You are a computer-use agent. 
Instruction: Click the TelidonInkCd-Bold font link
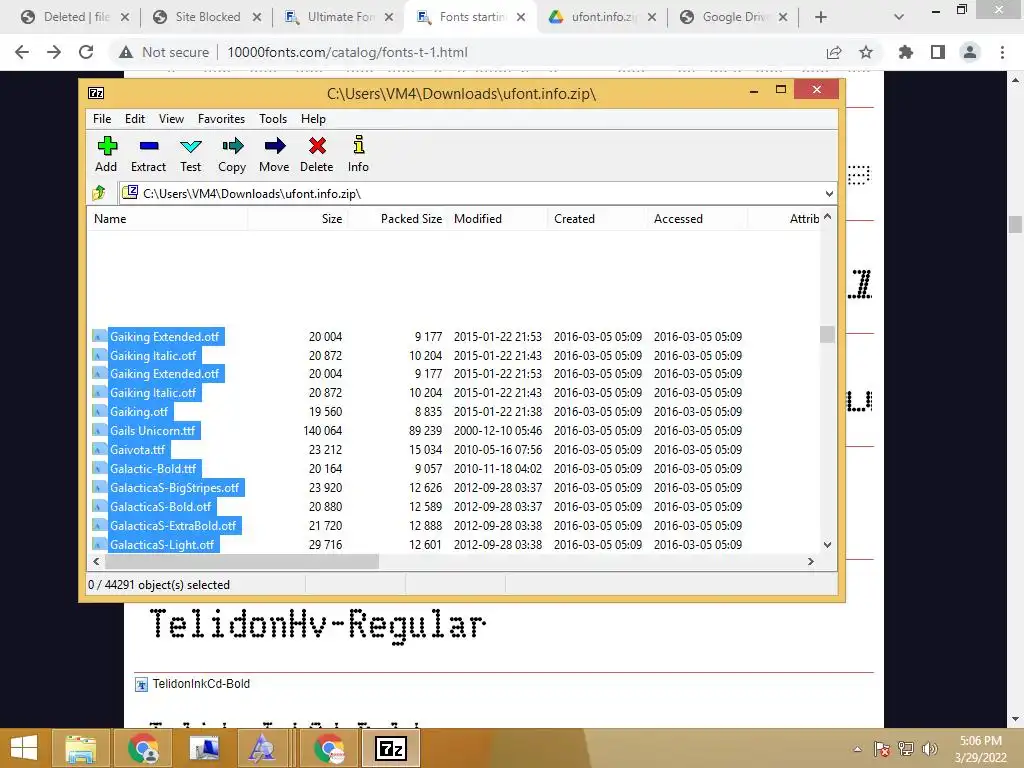[x=201, y=684]
